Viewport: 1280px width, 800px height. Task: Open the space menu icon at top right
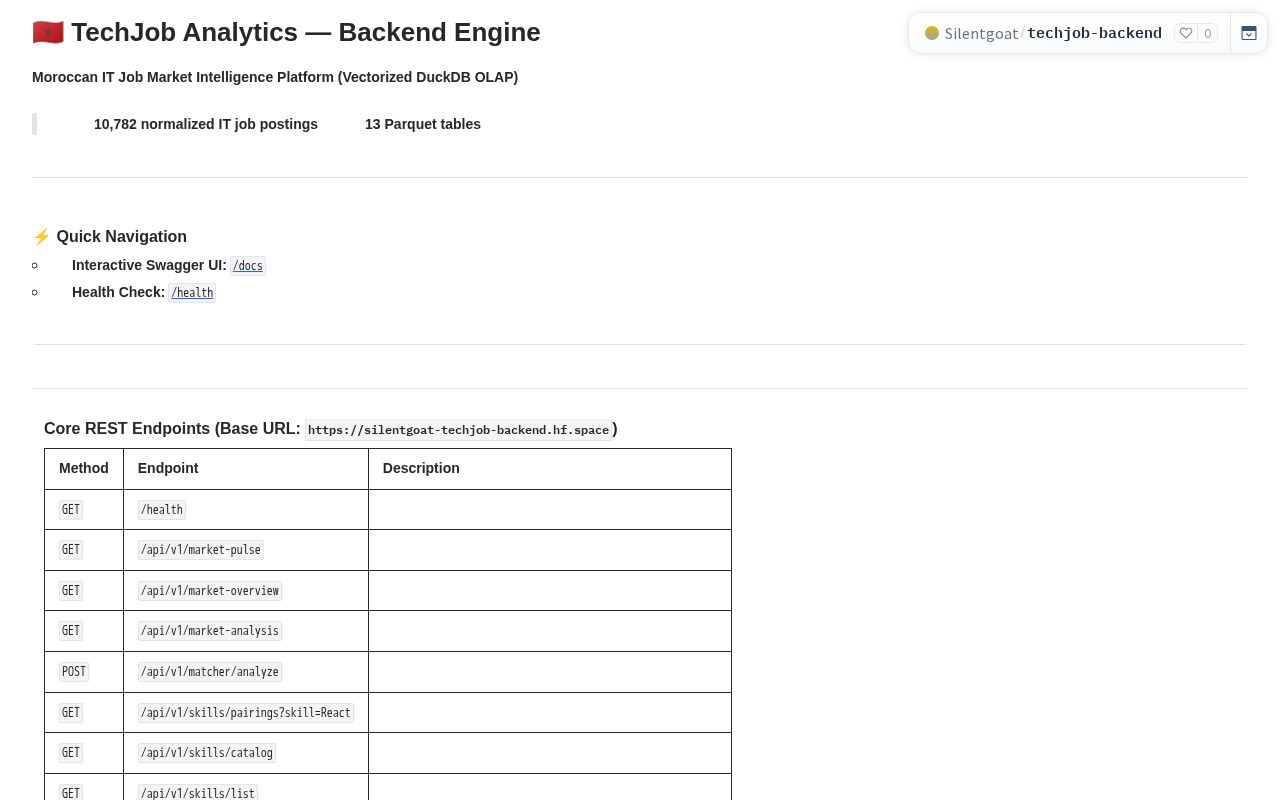1249,33
